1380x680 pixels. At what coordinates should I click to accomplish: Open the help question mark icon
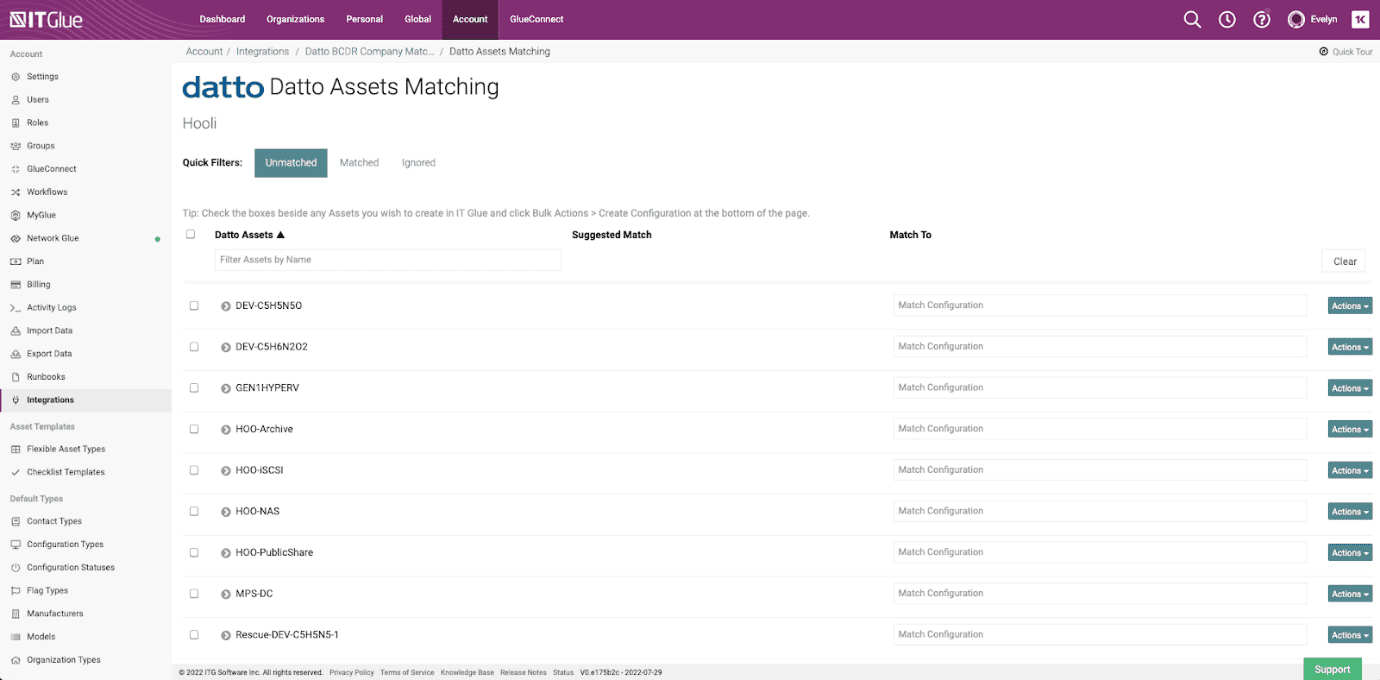1261,19
